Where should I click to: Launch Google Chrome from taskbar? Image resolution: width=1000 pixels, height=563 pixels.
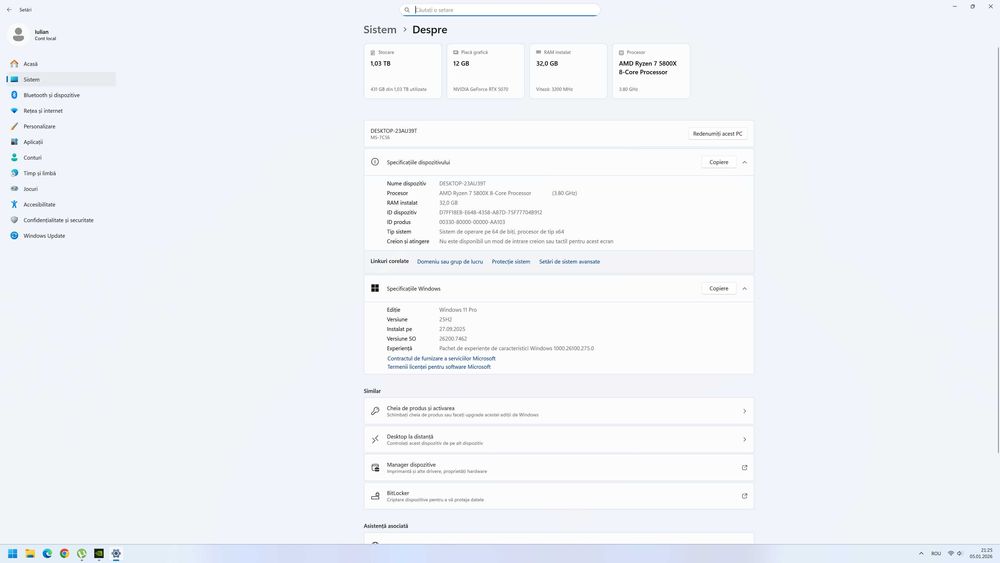tap(64, 553)
